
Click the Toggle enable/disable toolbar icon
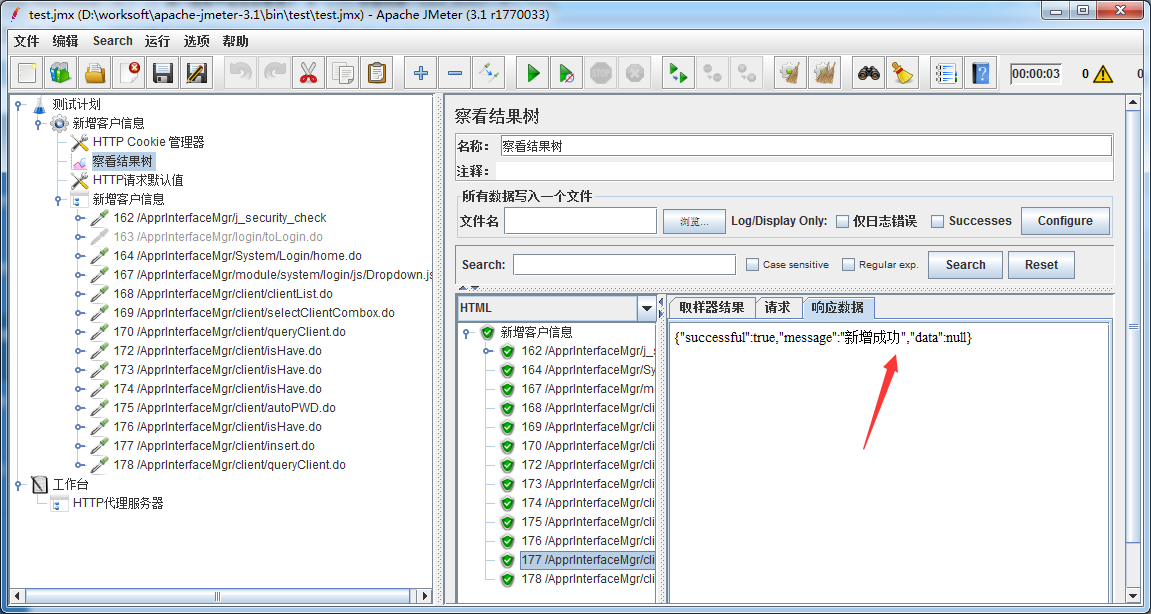point(488,73)
